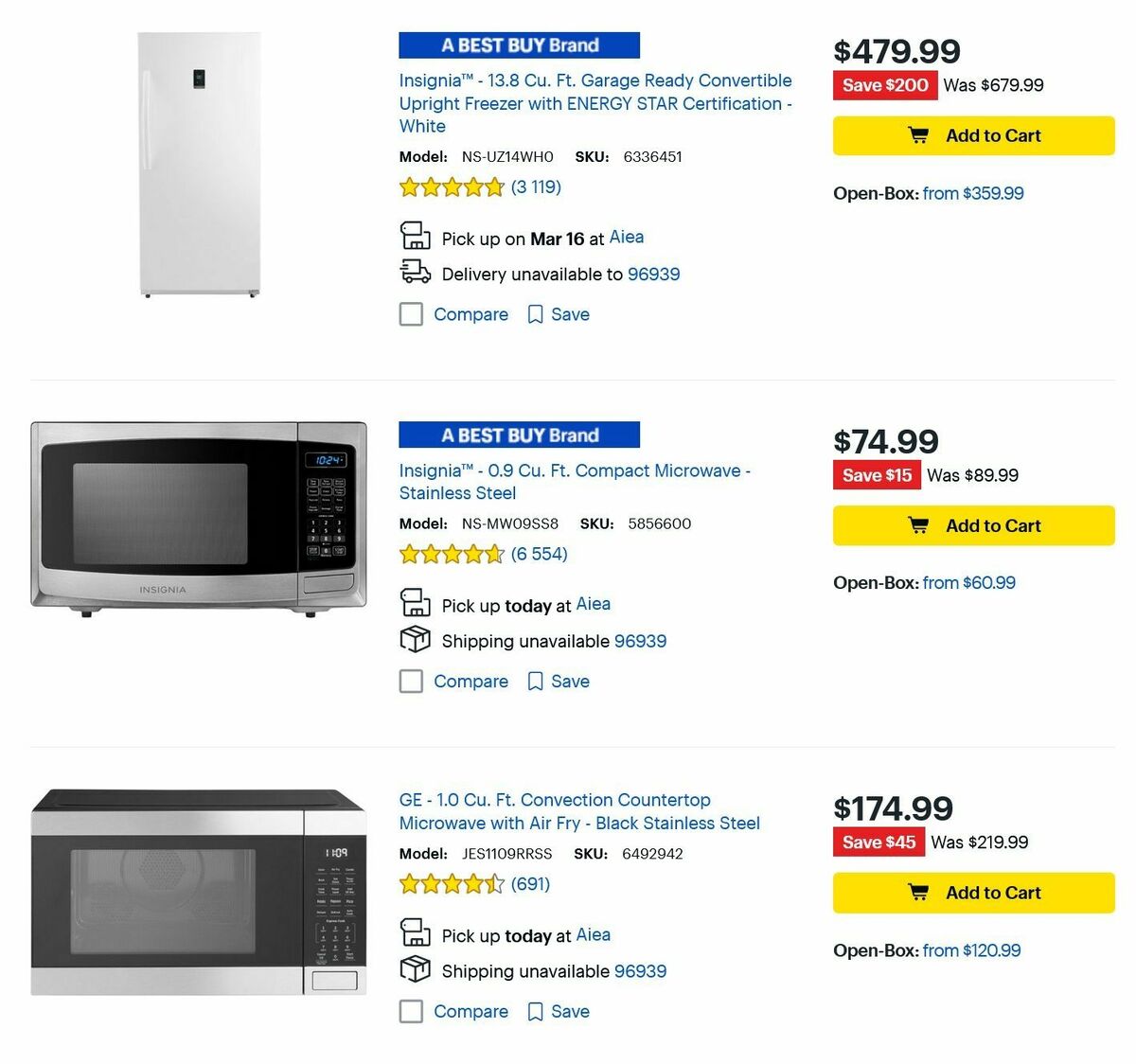
Task: Check Compare on the GE convection microwave
Action: pos(411,1011)
